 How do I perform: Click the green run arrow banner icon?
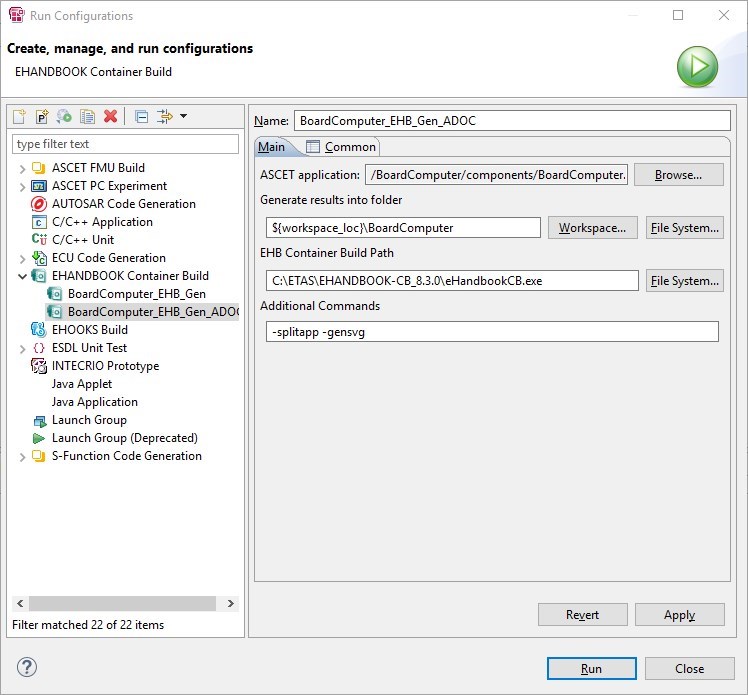tap(697, 67)
